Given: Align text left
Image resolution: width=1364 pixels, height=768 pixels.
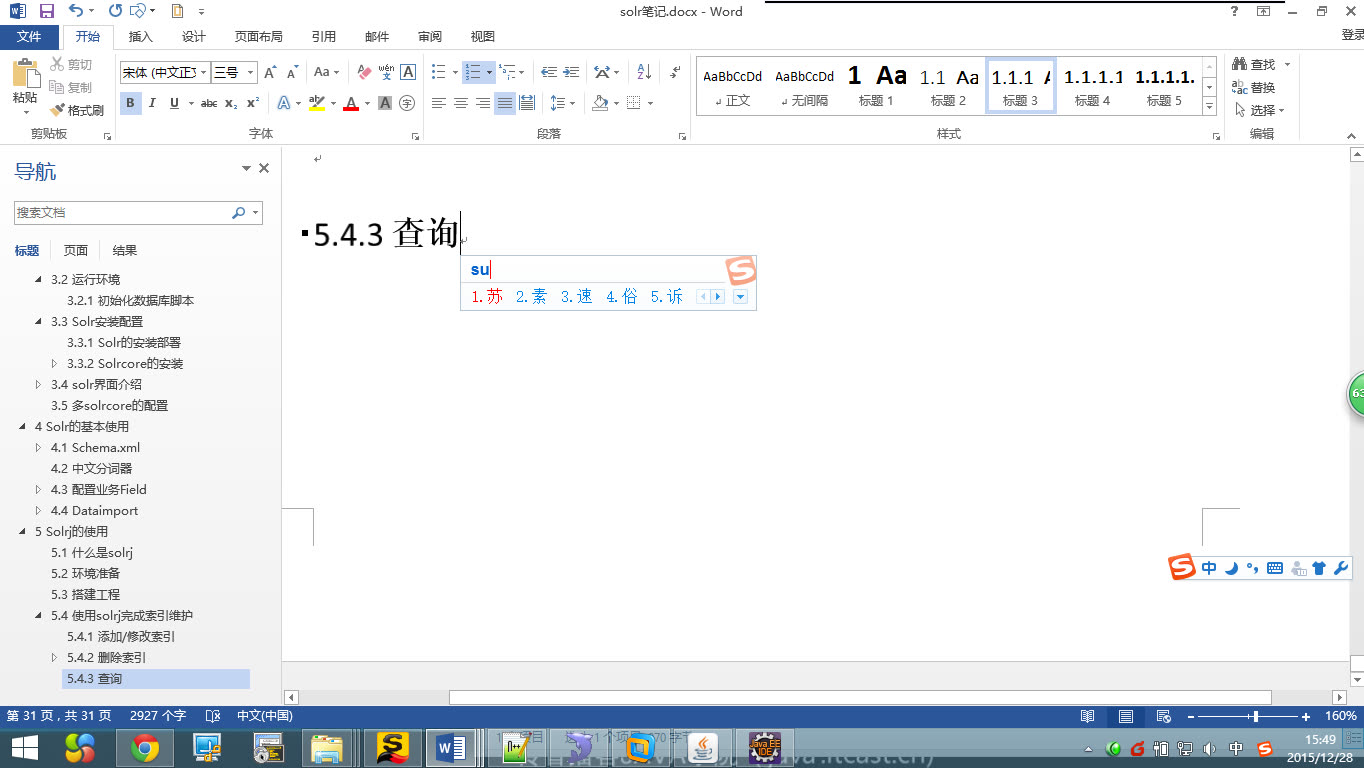Looking at the screenshot, I should tap(439, 103).
